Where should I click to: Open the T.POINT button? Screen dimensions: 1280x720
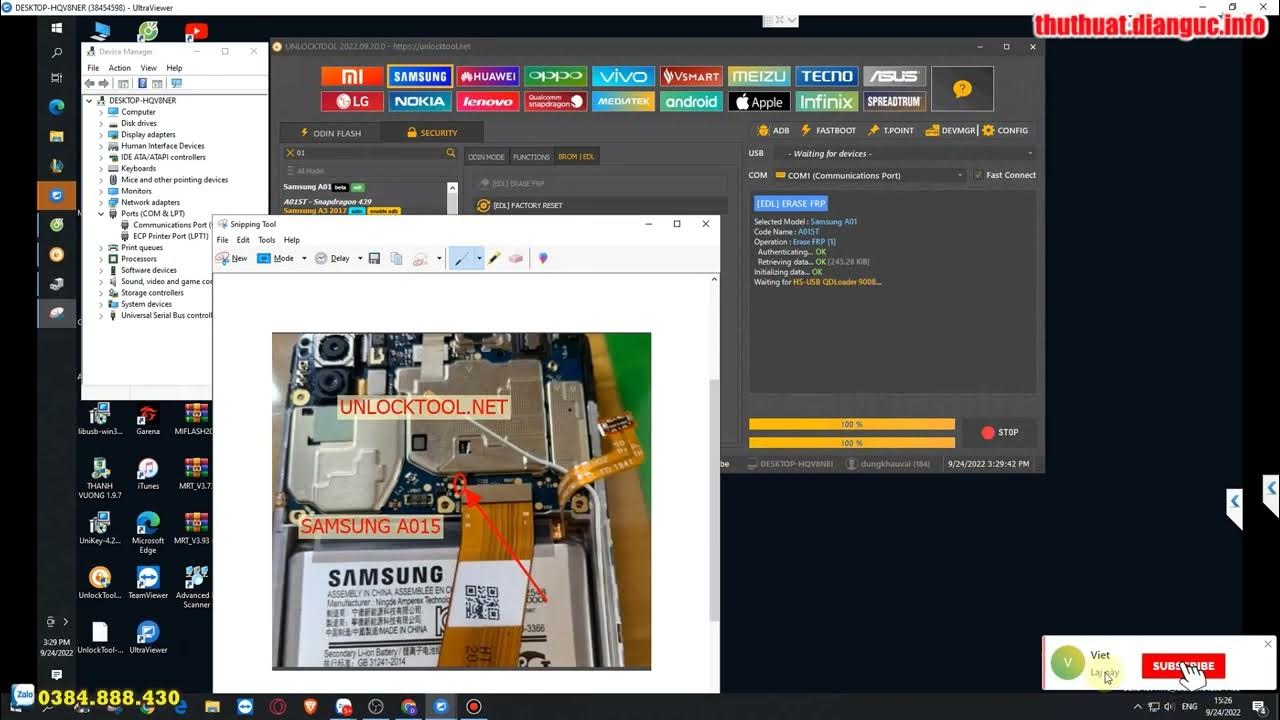(891, 130)
